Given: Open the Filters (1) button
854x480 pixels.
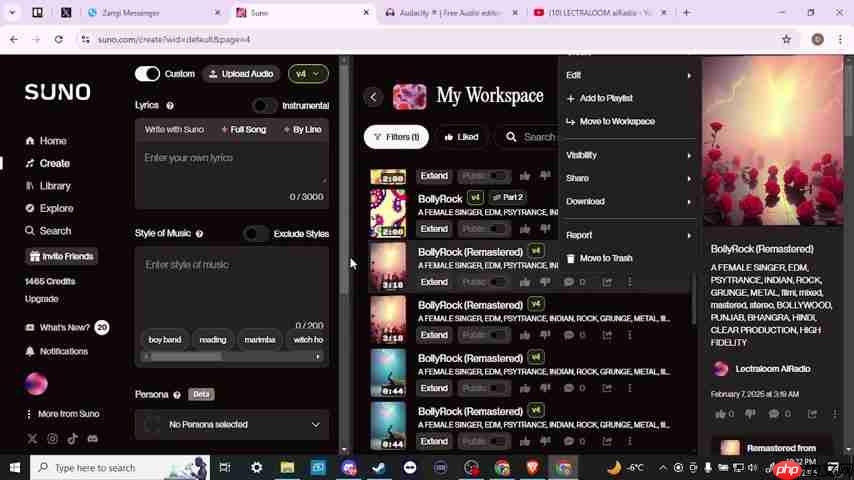Looking at the screenshot, I should coord(396,137).
